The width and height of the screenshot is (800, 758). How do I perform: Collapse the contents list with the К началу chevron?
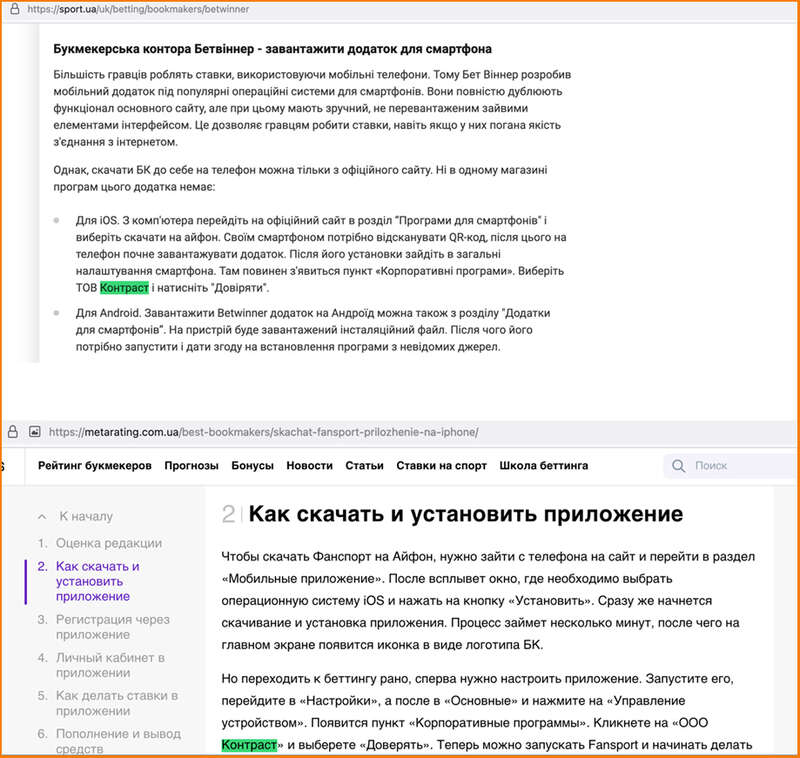(x=42, y=517)
